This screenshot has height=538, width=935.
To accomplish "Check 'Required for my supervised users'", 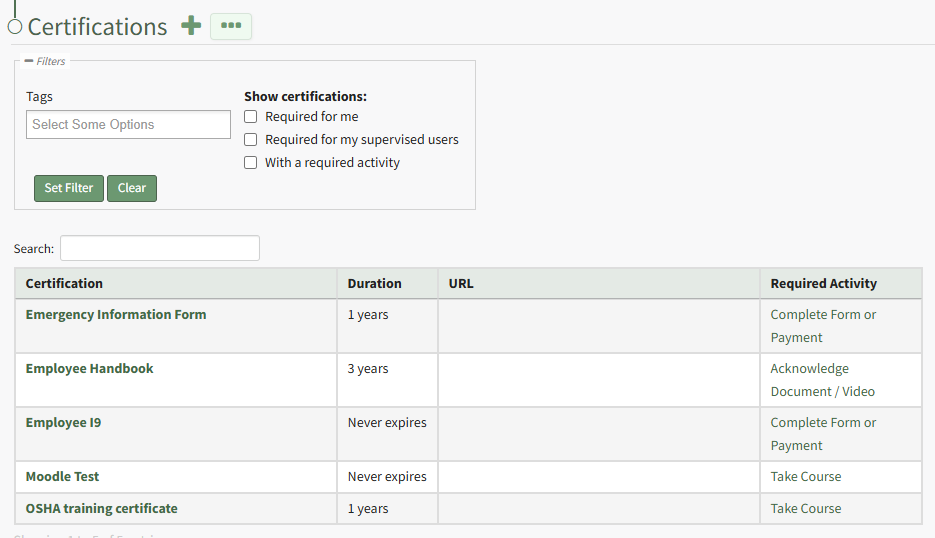I will pyautogui.click(x=251, y=140).
